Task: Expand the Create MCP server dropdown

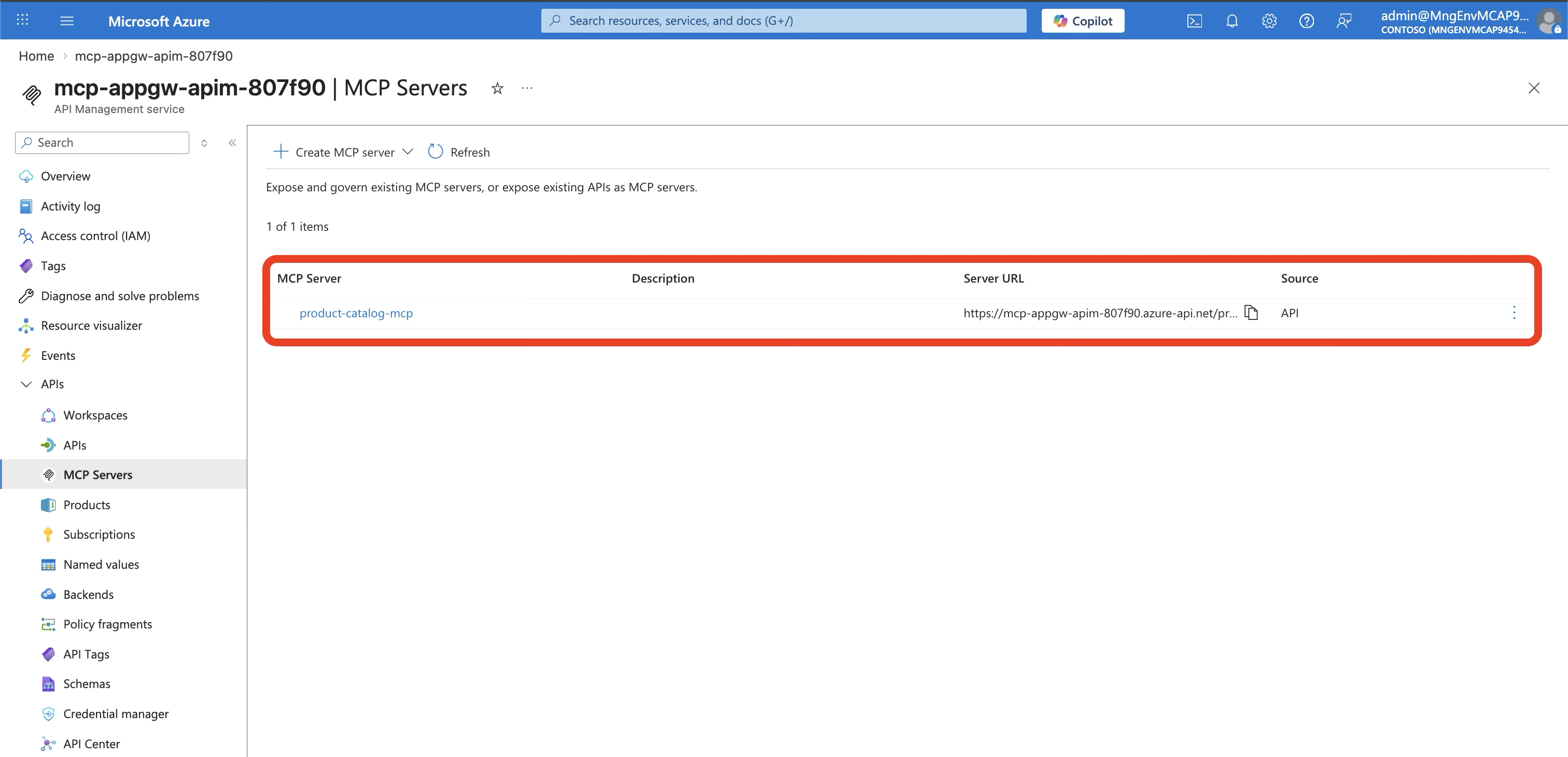Action: (408, 152)
